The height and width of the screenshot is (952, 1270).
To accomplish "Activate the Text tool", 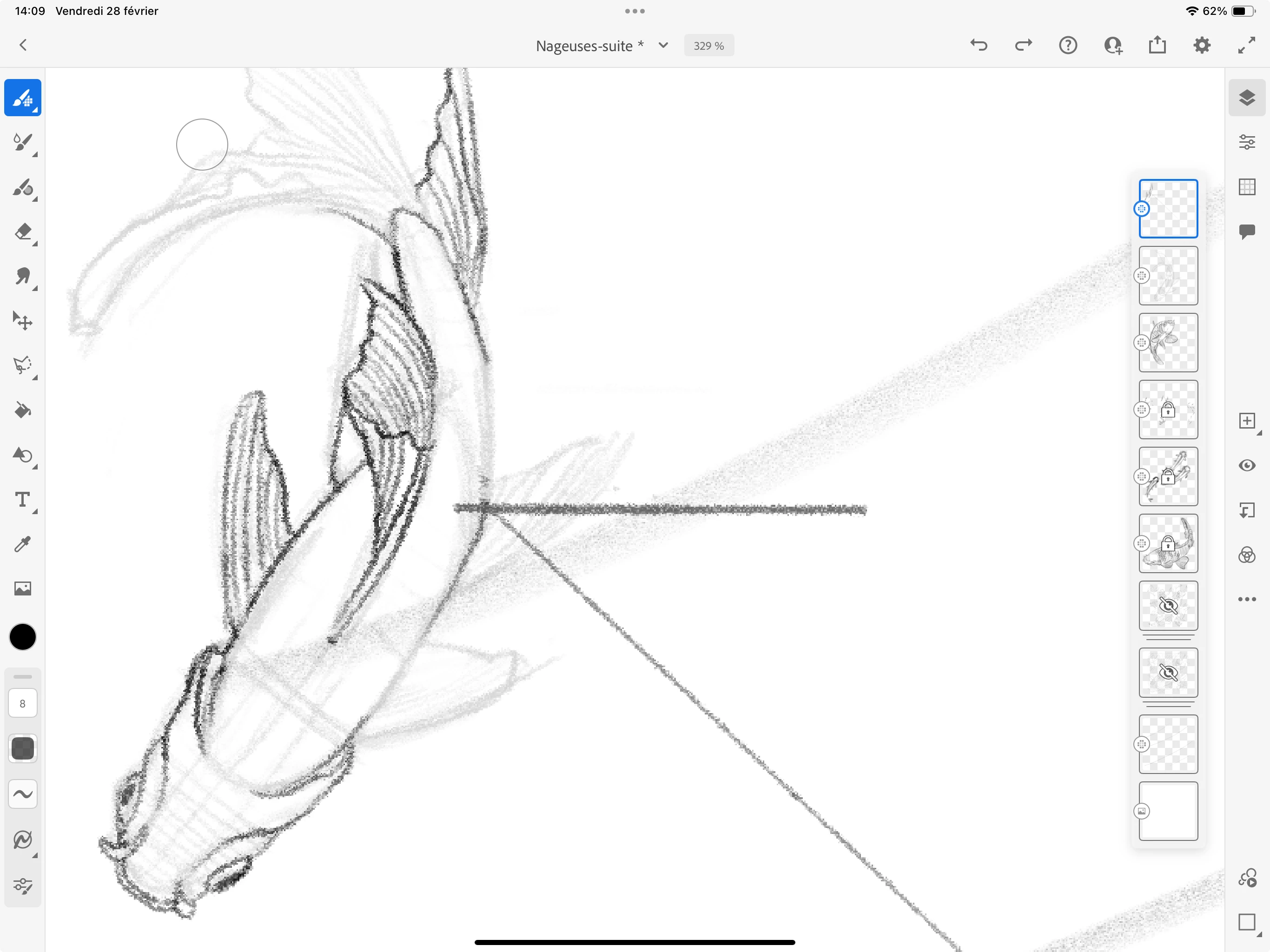I will [x=23, y=500].
